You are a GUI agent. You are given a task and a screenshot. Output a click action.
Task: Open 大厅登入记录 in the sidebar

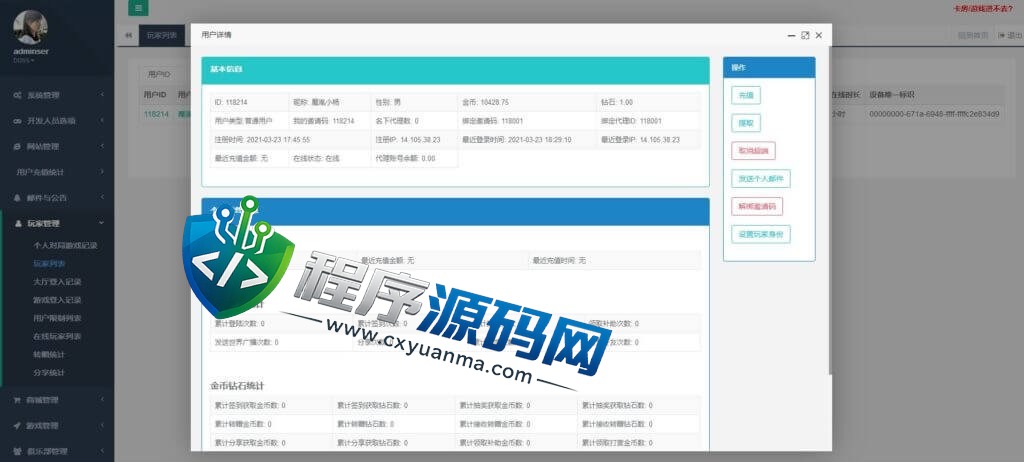point(57,282)
